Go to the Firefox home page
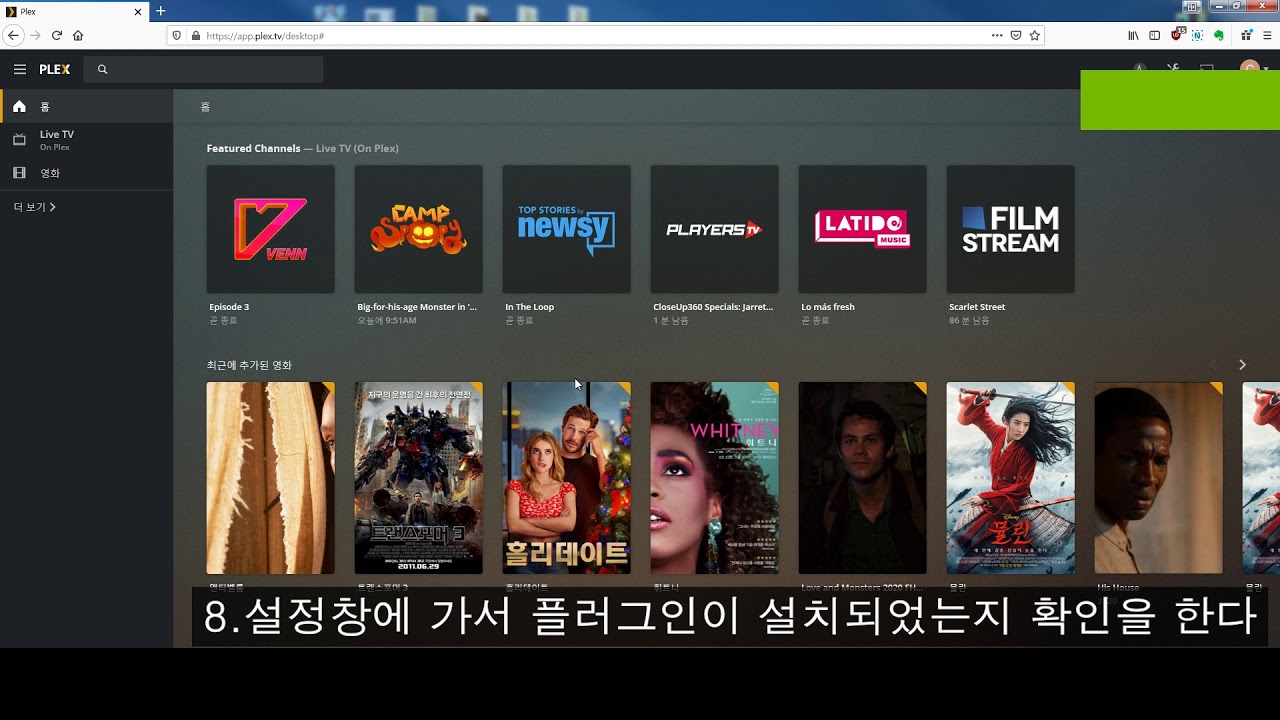Viewport: 1280px width, 720px height. click(78, 35)
